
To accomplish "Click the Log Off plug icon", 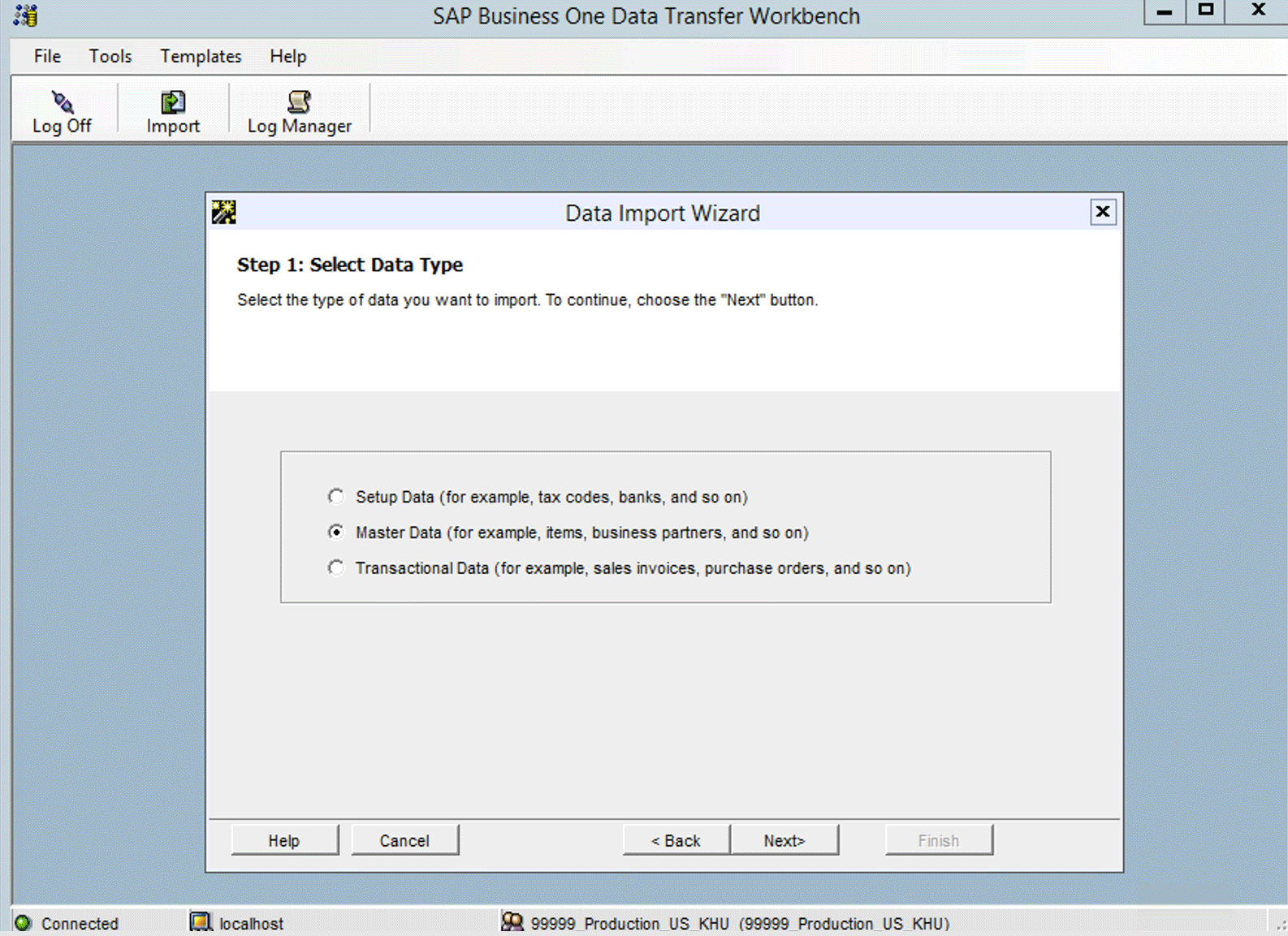I will (x=63, y=101).
